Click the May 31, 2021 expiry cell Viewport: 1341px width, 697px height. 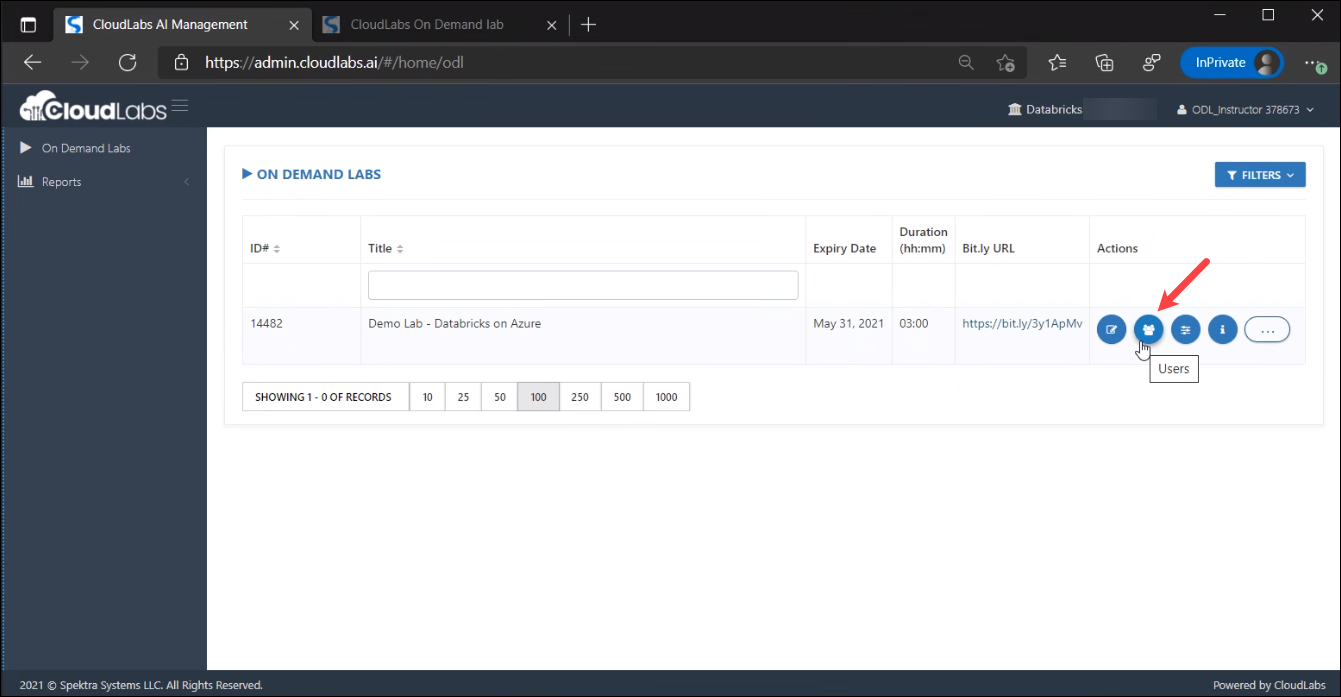[x=848, y=324]
